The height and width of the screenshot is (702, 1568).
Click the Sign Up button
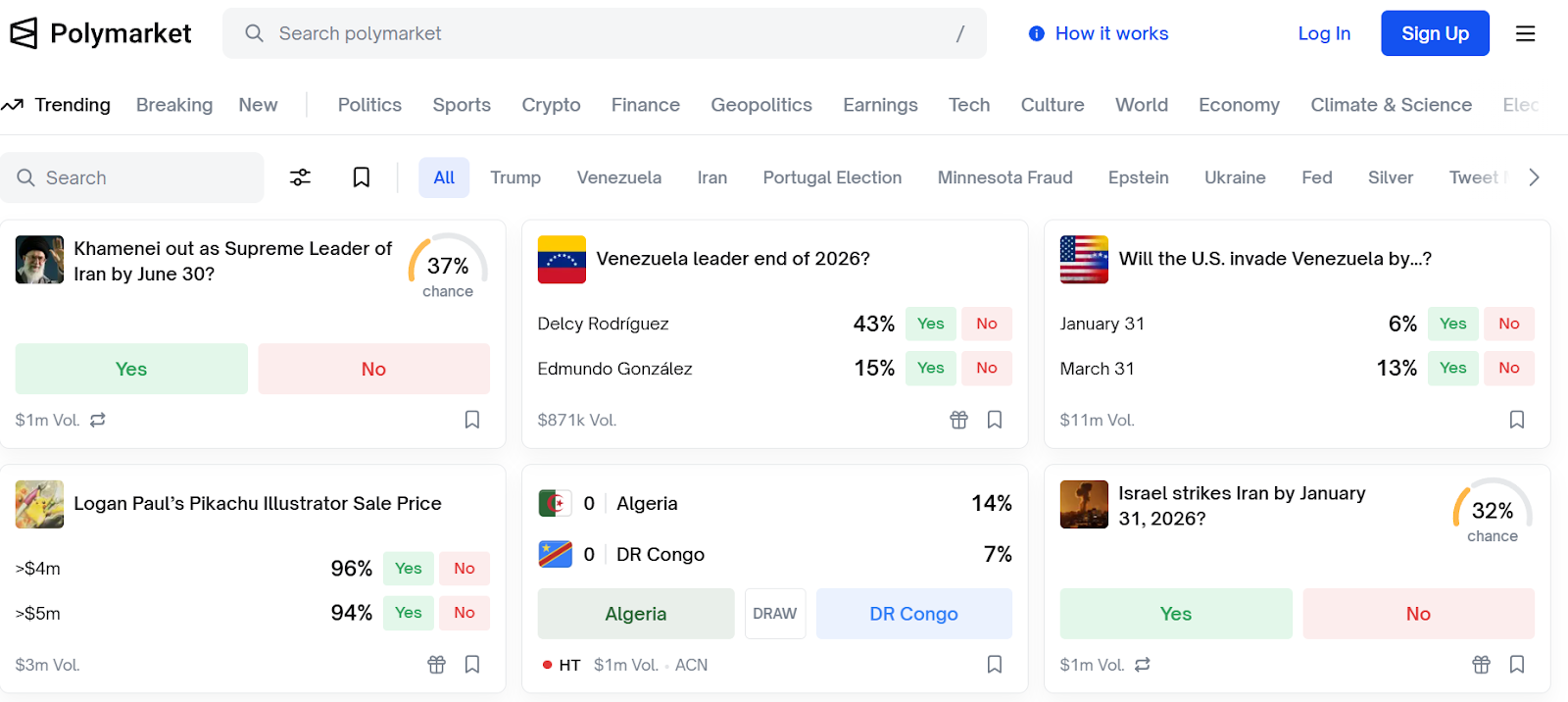pos(1435,33)
